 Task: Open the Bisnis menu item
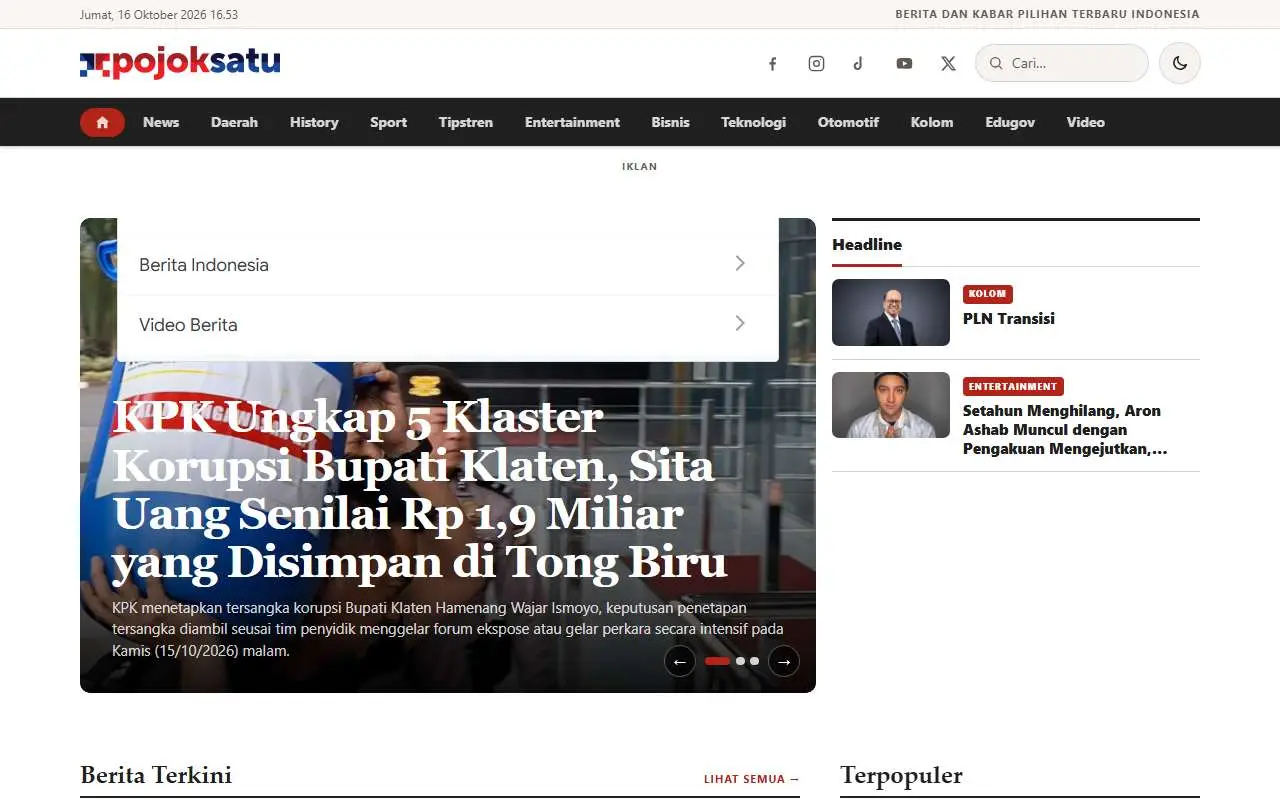670,122
